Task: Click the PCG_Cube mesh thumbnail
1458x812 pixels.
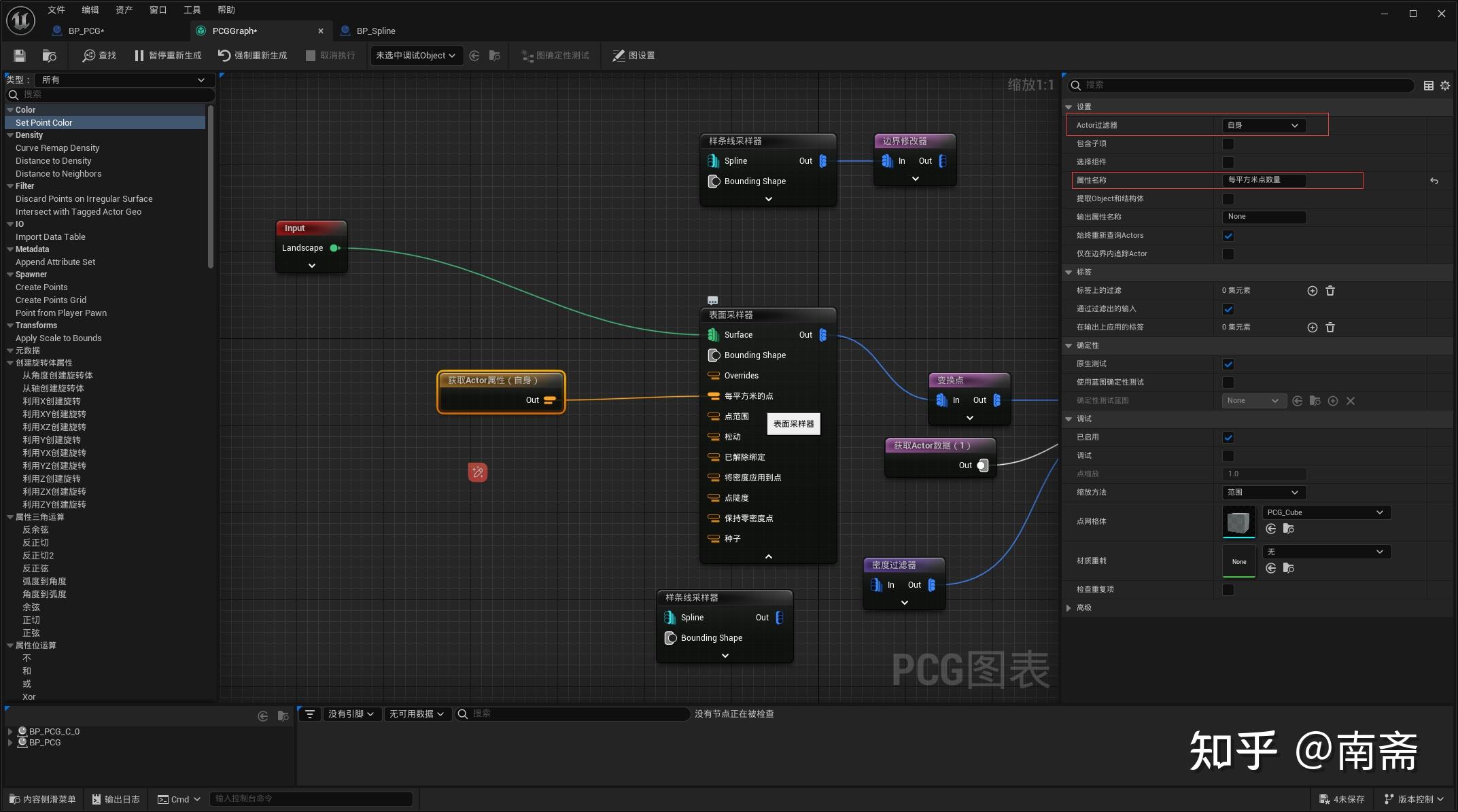Action: 1238,522
